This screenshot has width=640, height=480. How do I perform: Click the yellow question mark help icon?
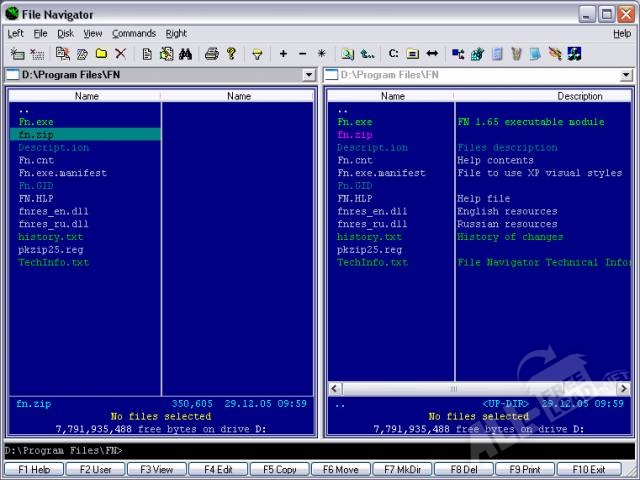click(x=231, y=54)
